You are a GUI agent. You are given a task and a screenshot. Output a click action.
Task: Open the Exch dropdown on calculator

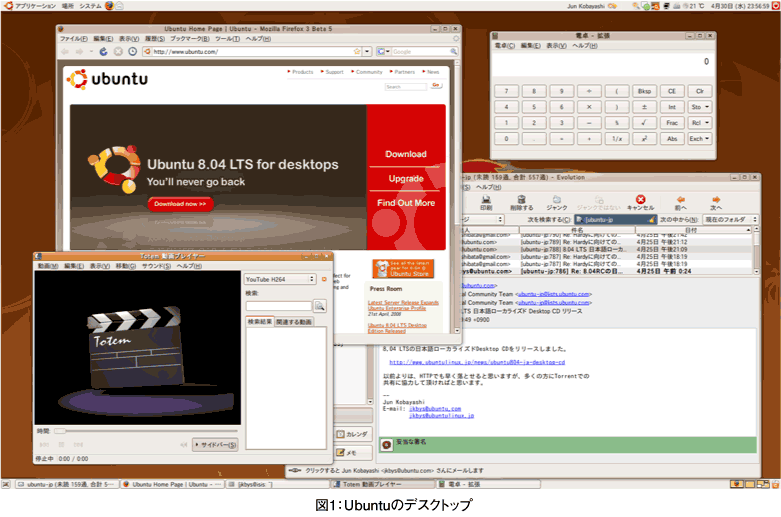coord(699,138)
